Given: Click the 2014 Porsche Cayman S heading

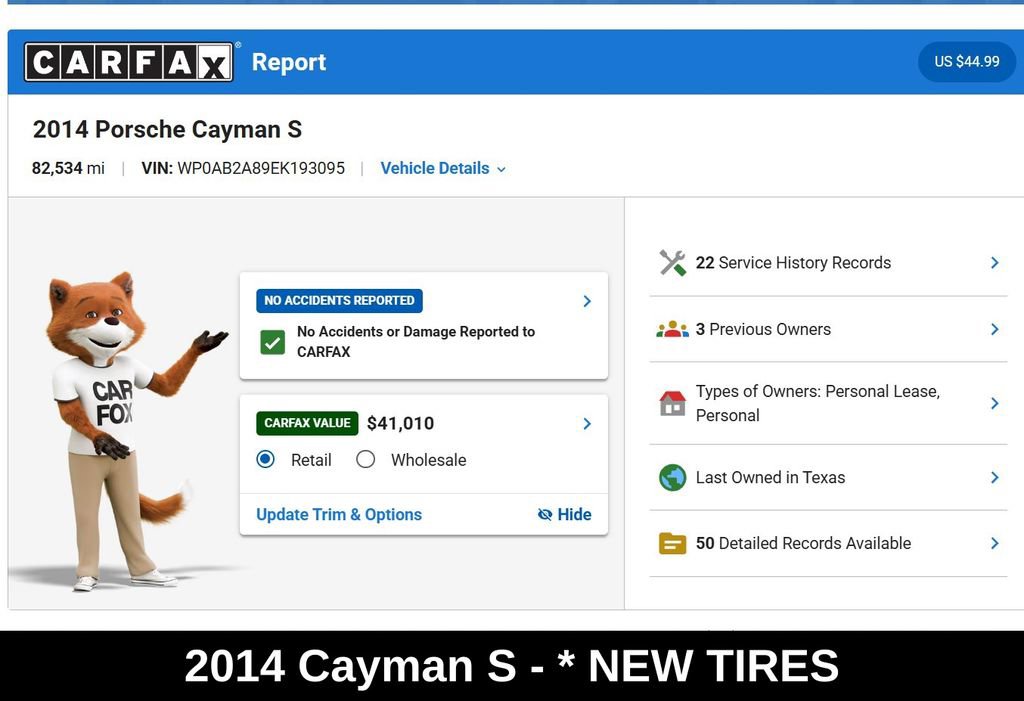Looking at the screenshot, I should point(167,129).
